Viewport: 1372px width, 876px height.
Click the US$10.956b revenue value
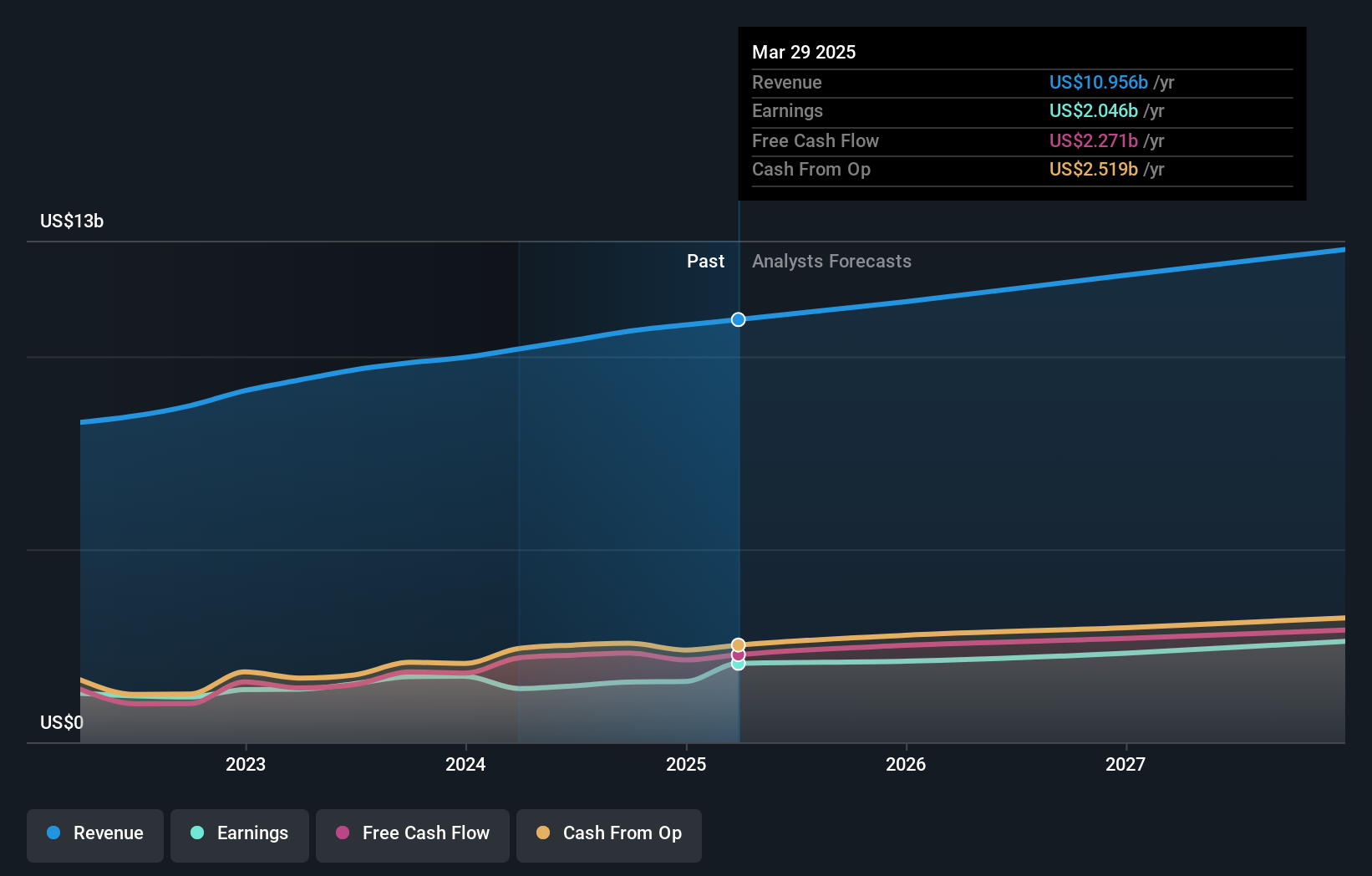tap(1098, 82)
